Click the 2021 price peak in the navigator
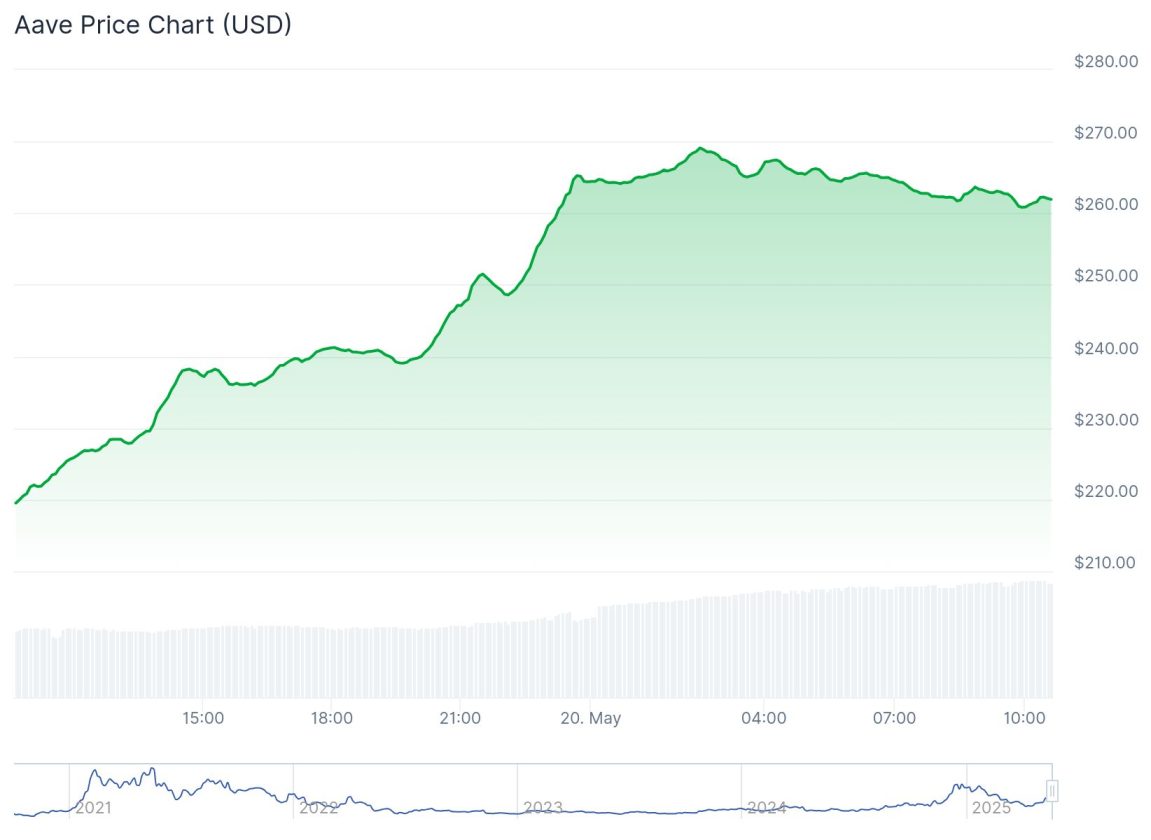This screenshot has width=1151, height=840. [x=152, y=769]
